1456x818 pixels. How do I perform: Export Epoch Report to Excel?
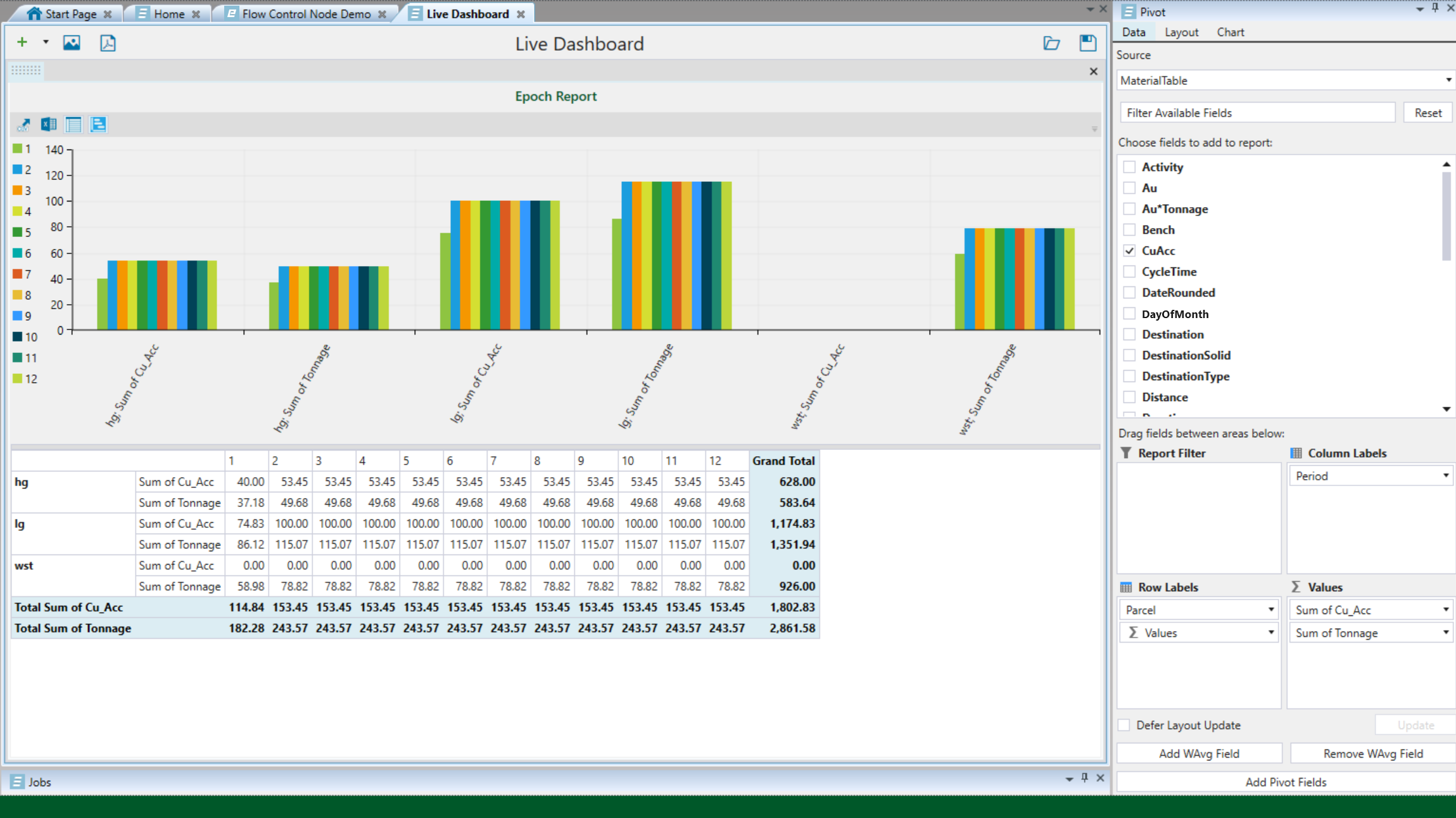(x=49, y=125)
